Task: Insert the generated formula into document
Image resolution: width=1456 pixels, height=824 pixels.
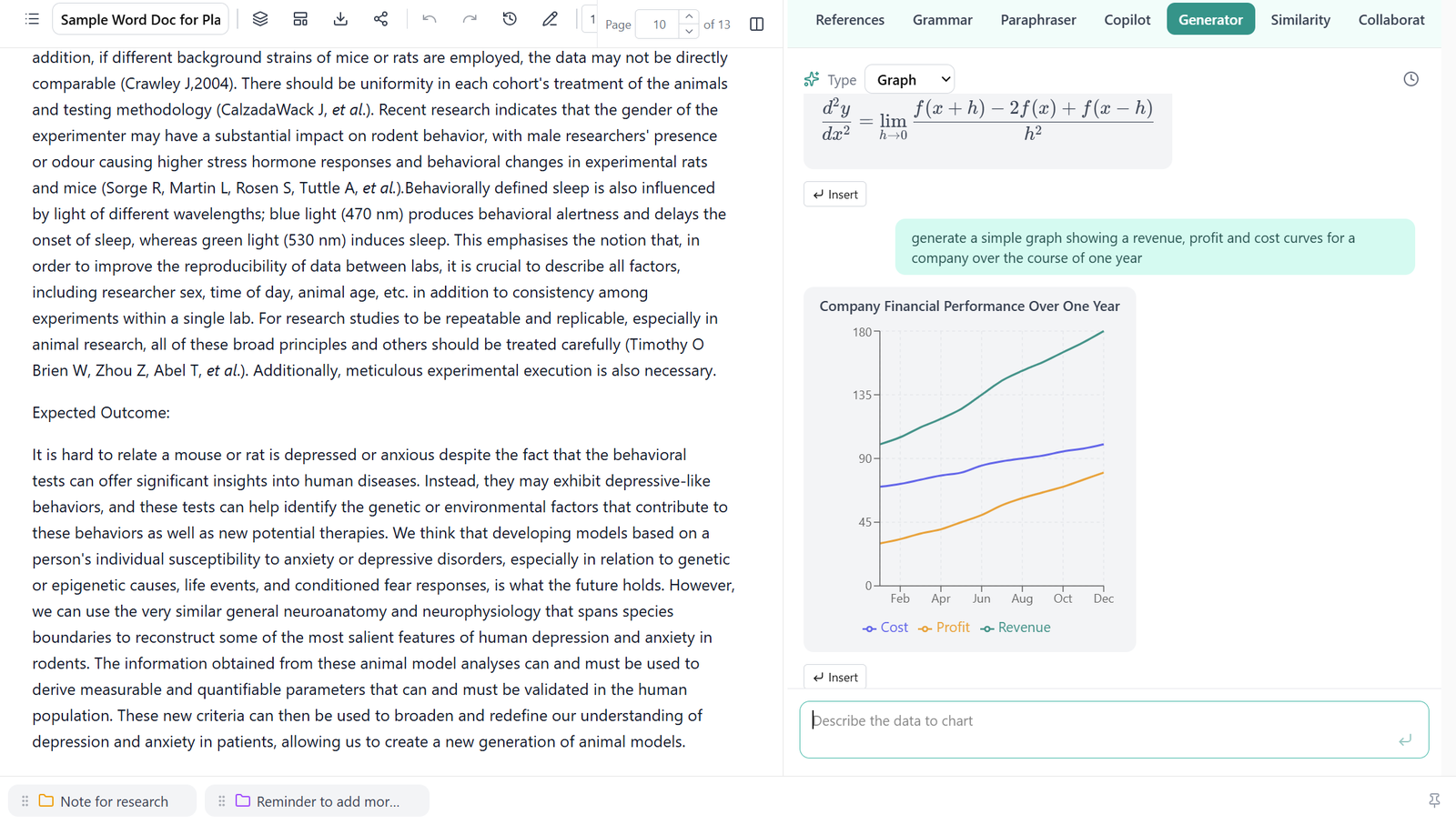Action: coord(835,195)
